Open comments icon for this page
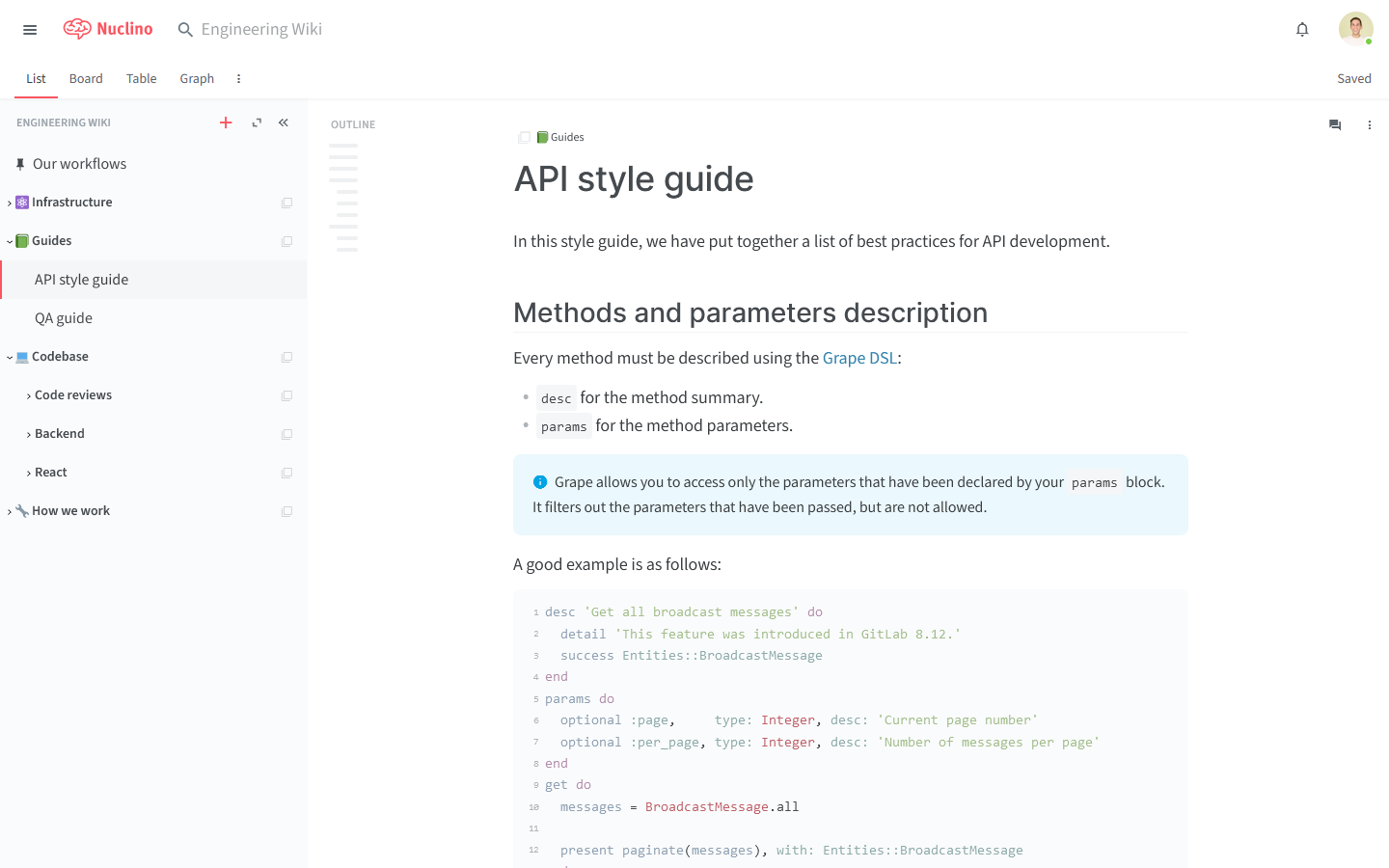This screenshot has width=1389, height=868. [1335, 124]
